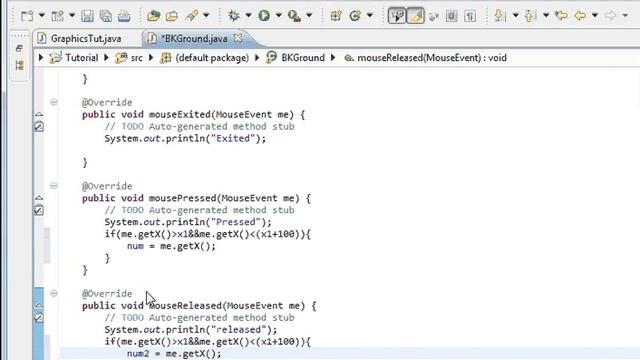Click the Run External Tools icon
Viewport: 640px width, 360px height.
click(x=294, y=16)
